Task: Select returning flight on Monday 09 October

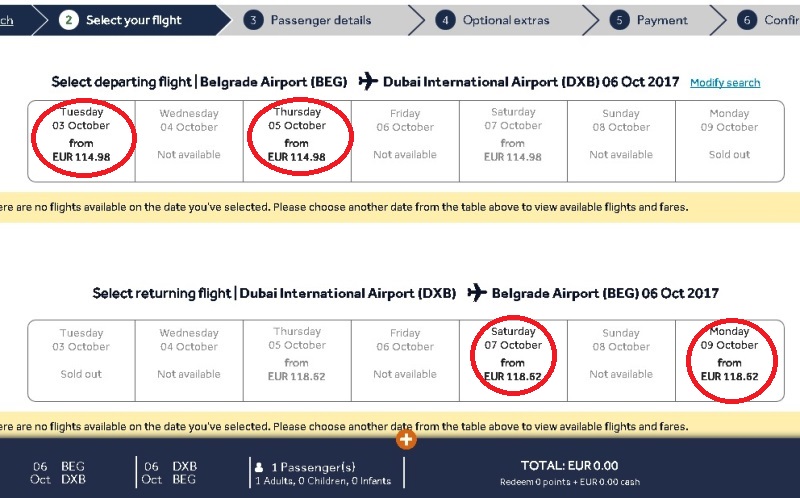Action: pos(729,354)
